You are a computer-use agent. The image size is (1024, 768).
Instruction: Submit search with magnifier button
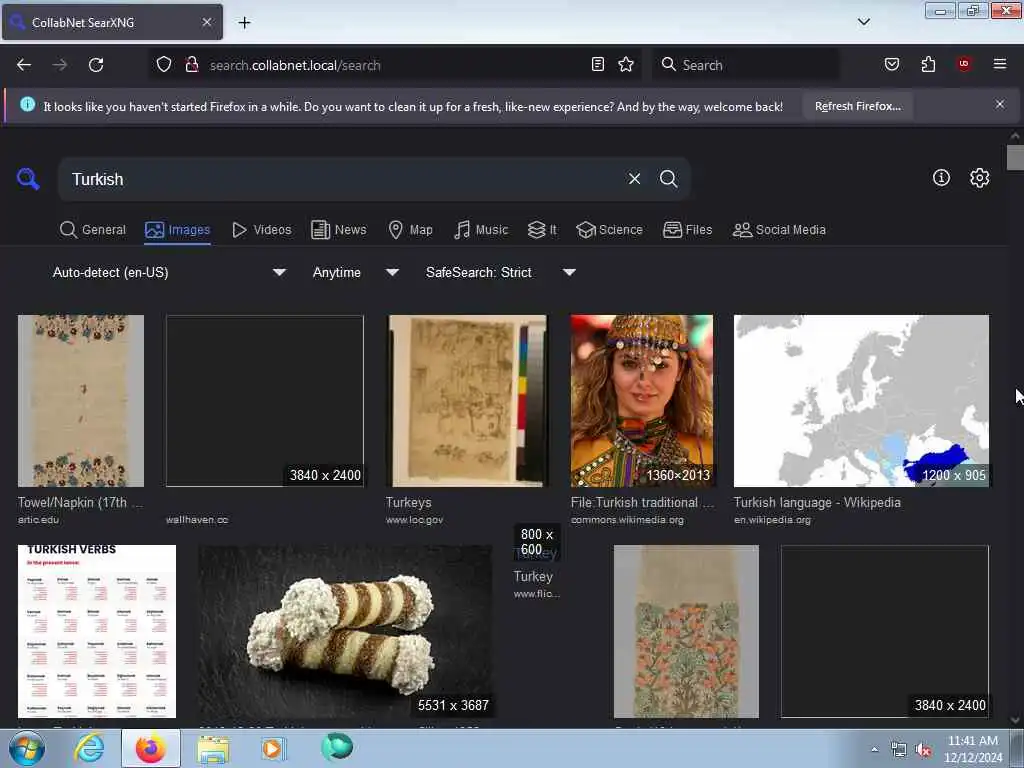(x=668, y=179)
